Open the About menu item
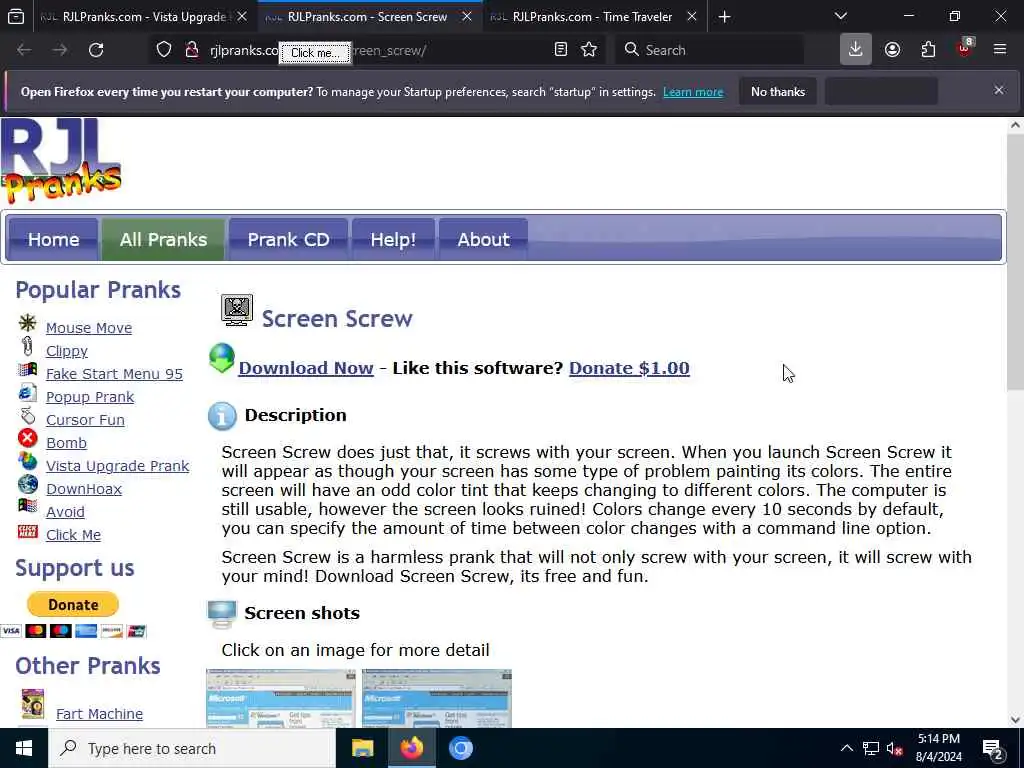 pyautogui.click(x=483, y=240)
